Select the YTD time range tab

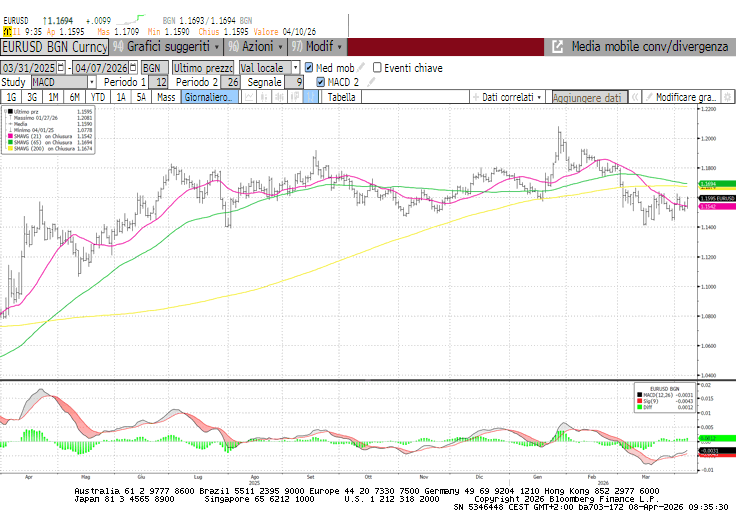click(x=98, y=97)
